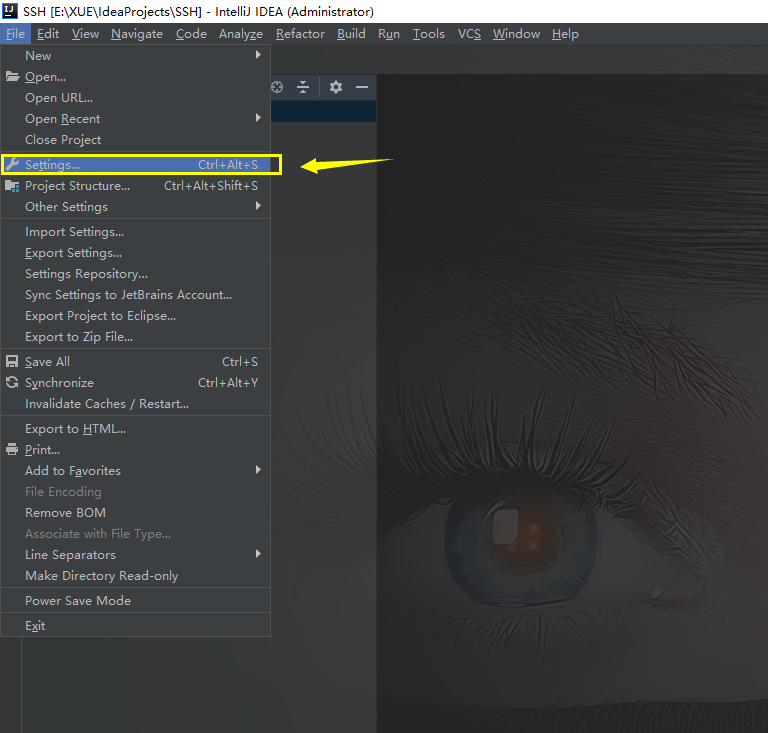Choose Export Settings...
768x733 pixels.
(136, 253)
